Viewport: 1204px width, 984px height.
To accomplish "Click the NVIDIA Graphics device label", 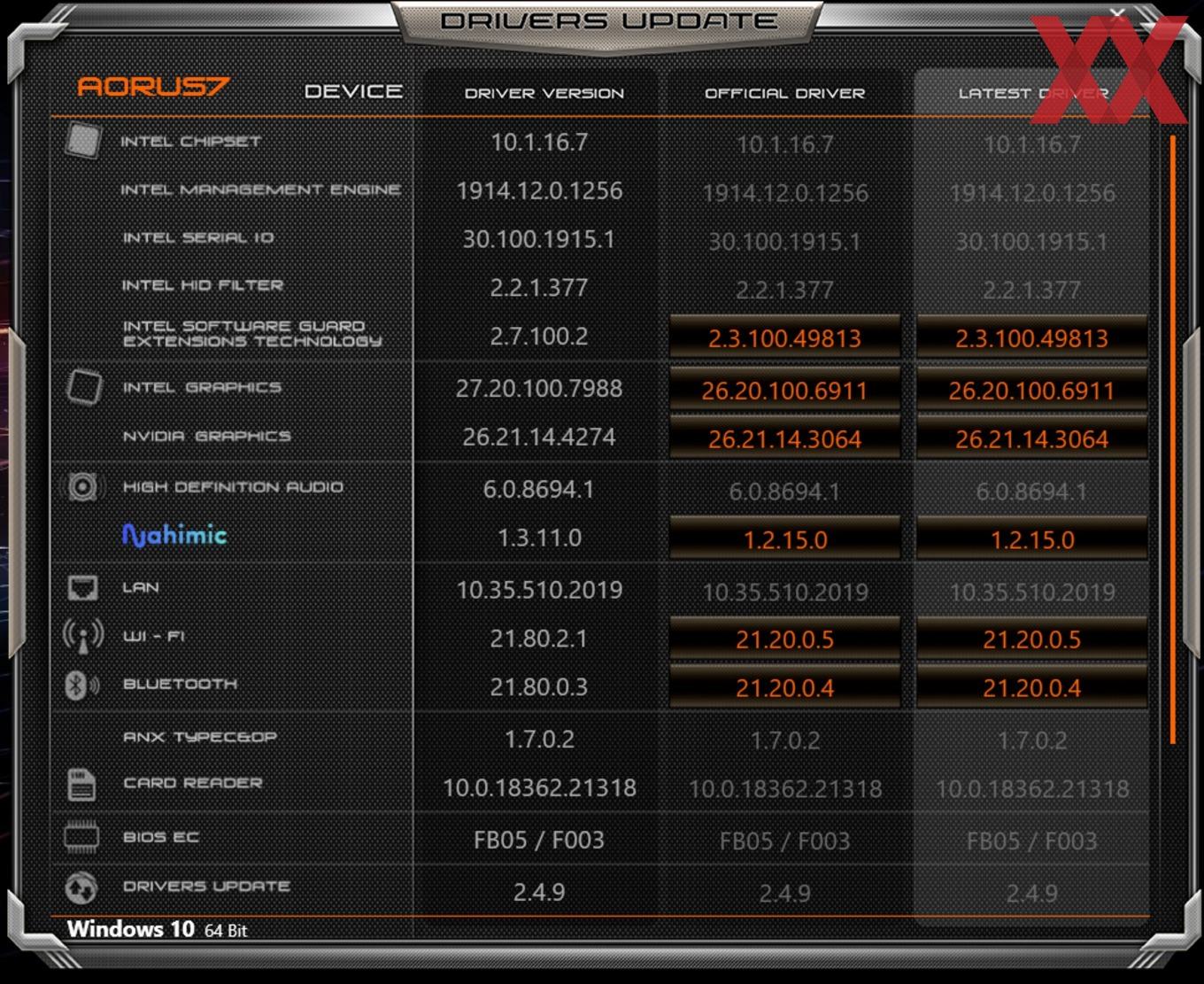I will tap(206, 436).
